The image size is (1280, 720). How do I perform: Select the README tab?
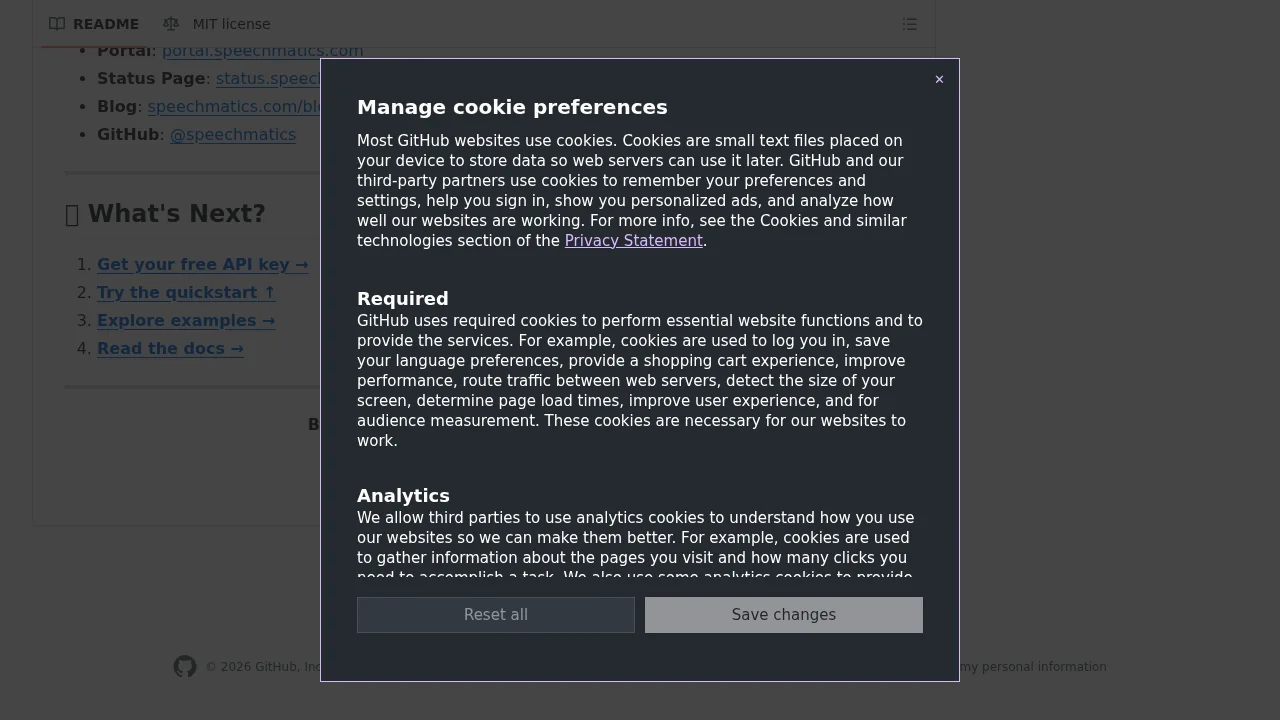(105, 23)
